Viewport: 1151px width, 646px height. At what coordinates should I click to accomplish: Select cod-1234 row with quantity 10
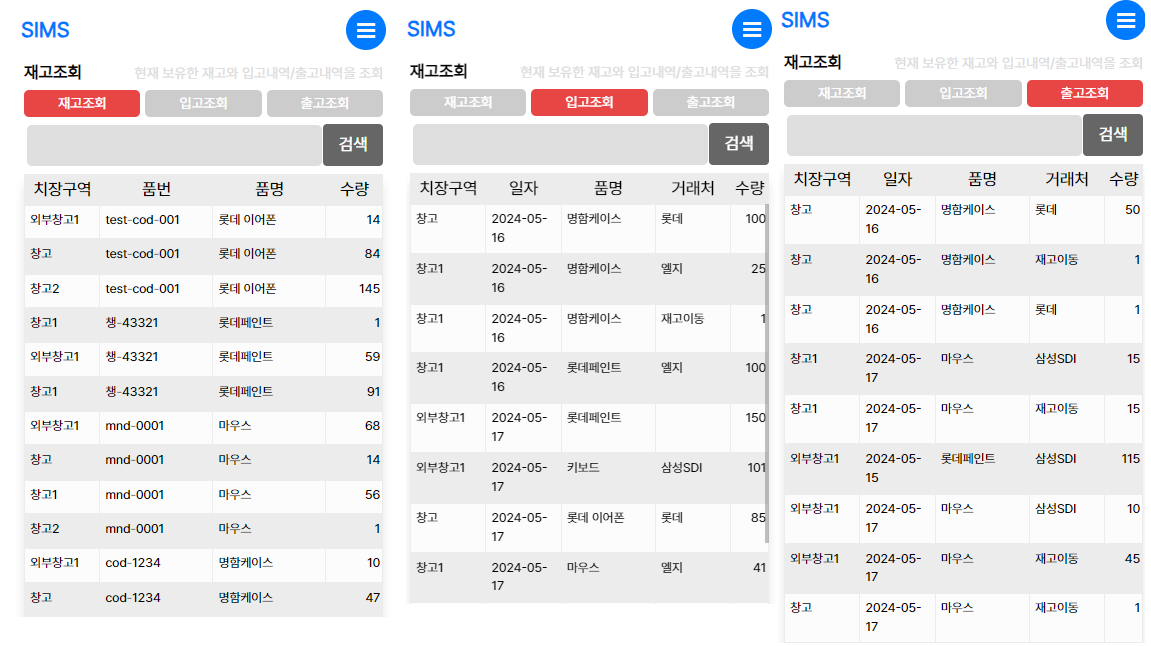[203, 563]
